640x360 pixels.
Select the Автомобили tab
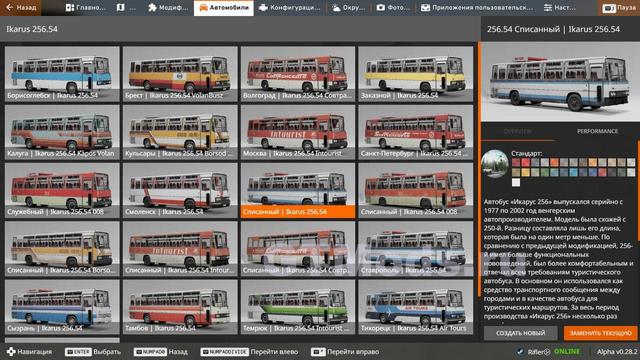(224, 8)
